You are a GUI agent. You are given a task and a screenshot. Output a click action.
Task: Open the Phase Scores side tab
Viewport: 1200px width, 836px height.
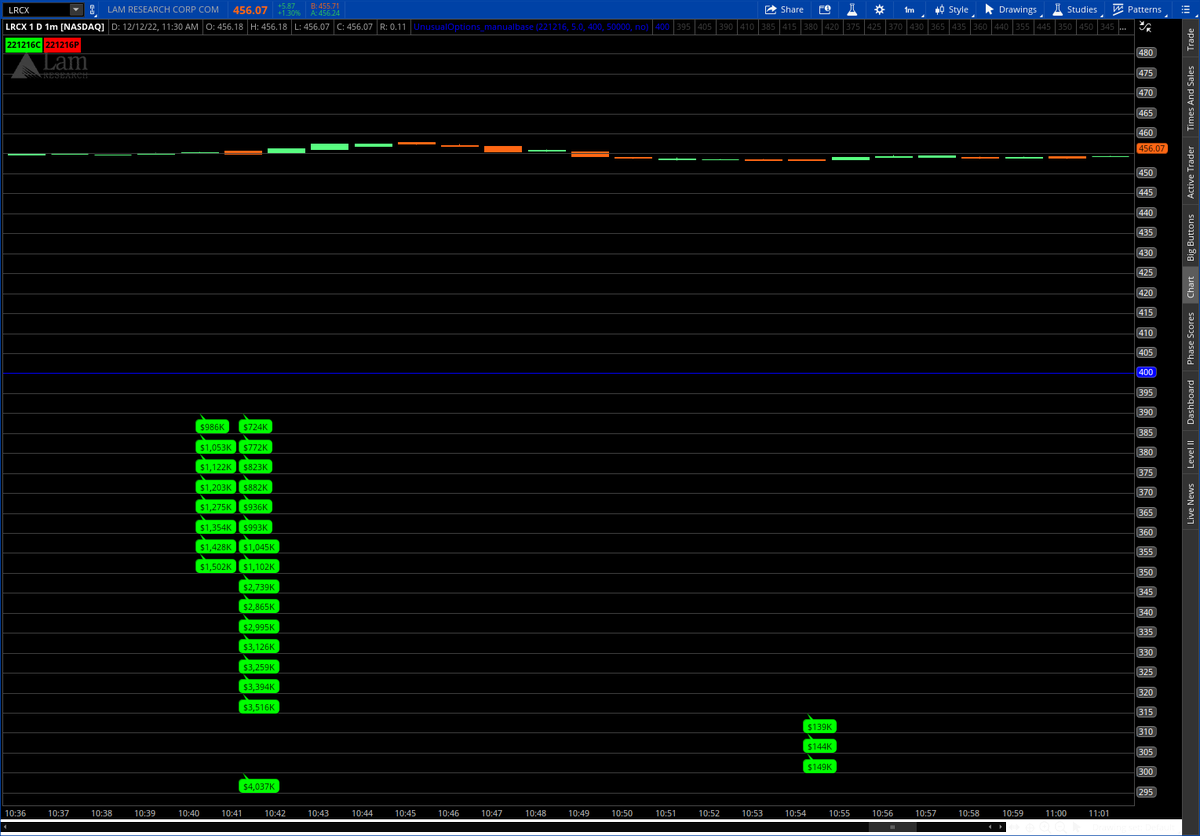coord(1190,338)
